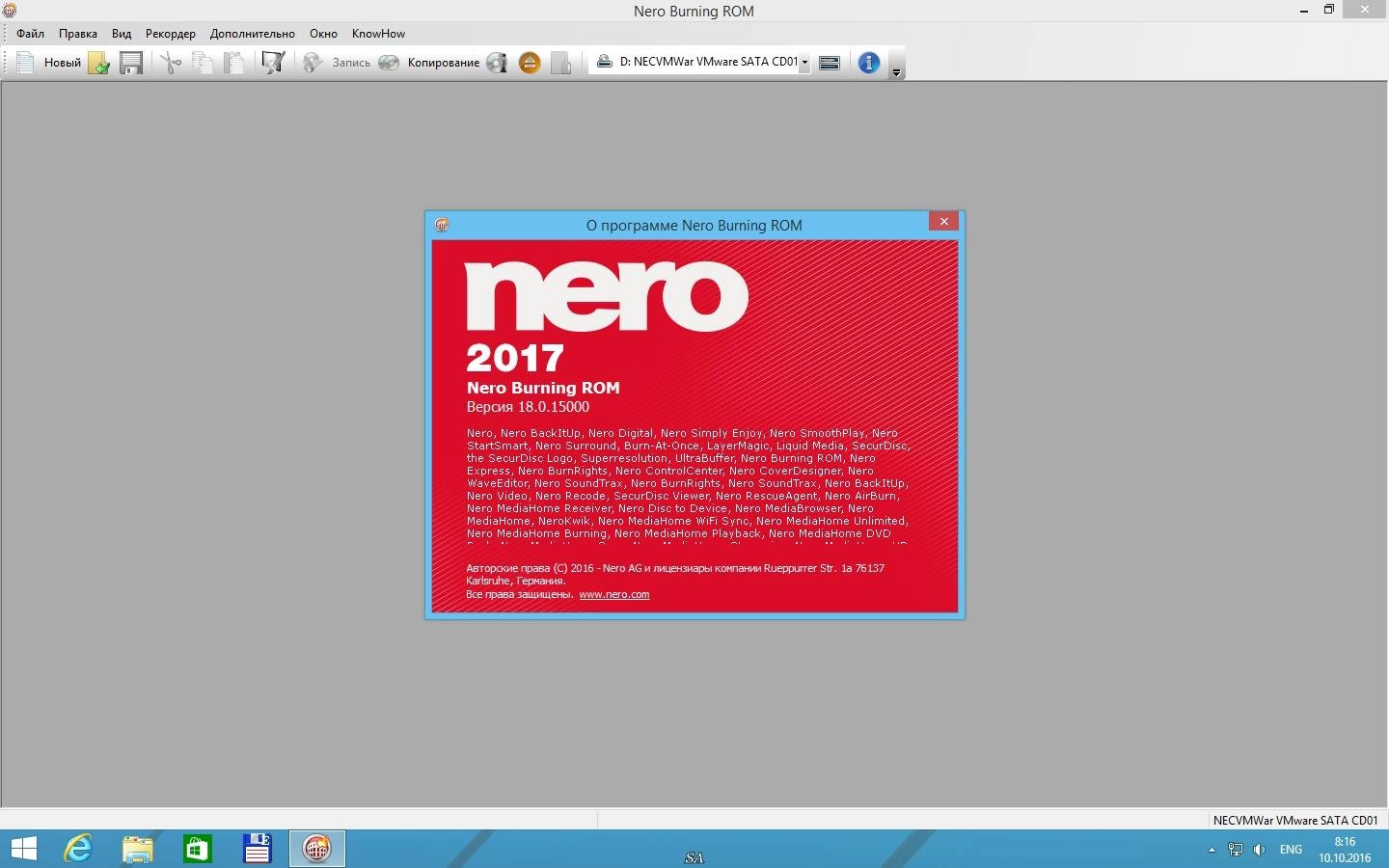Viewport: 1389px width, 868px height.
Task: Click the scissors Cut icon
Action: coord(171,63)
